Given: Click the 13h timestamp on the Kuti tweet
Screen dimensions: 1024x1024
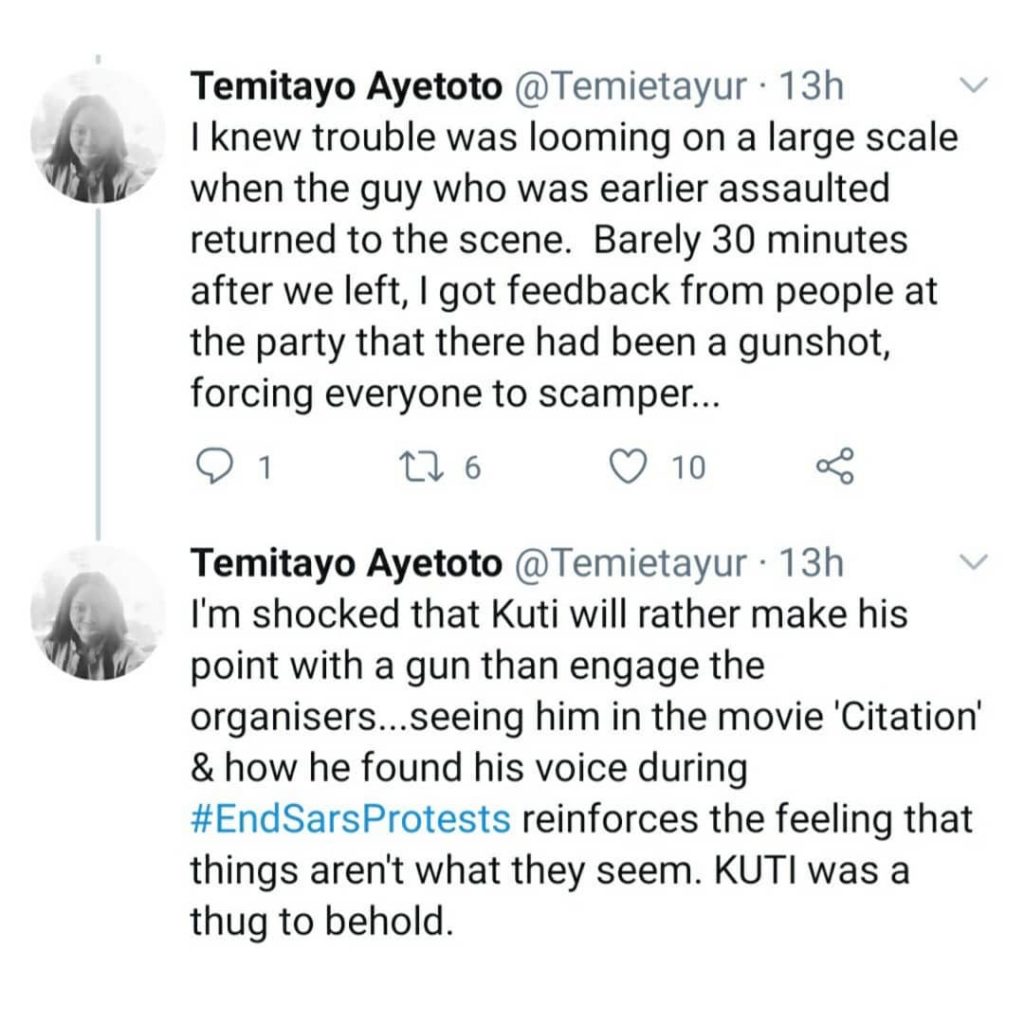Looking at the screenshot, I should 810,564.
